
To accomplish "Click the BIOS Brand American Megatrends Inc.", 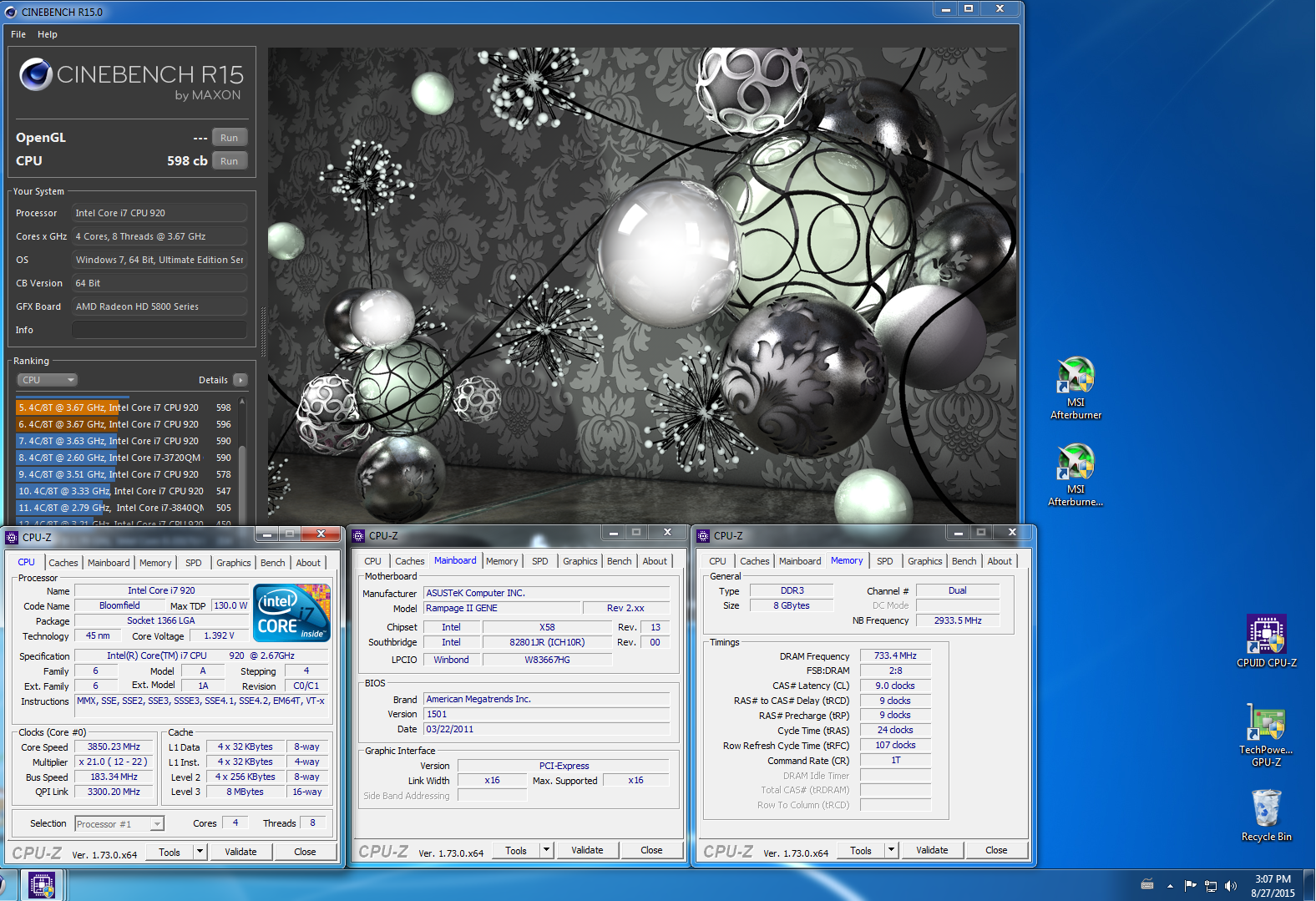I will (547, 699).
